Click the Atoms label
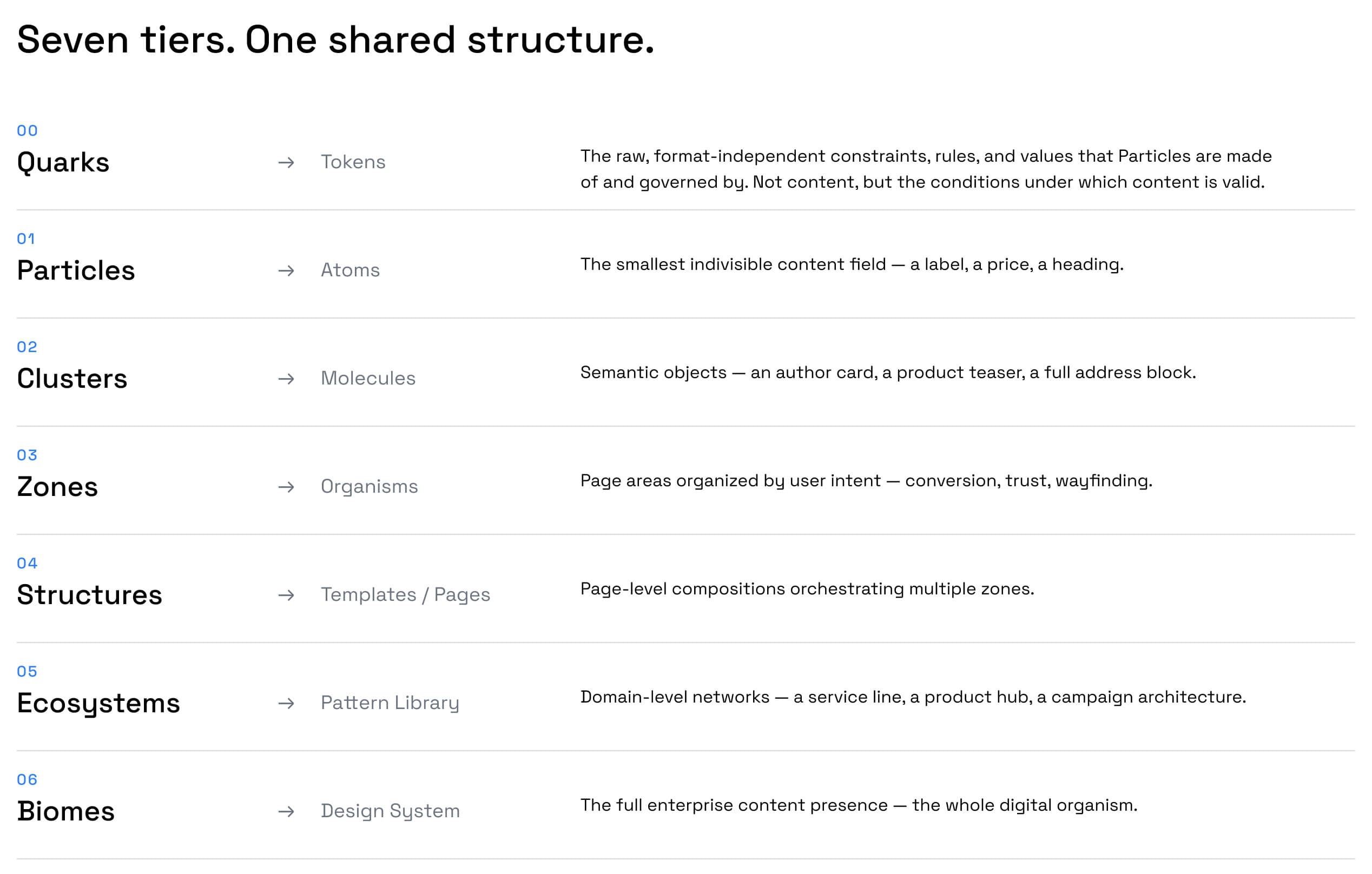 coord(351,270)
